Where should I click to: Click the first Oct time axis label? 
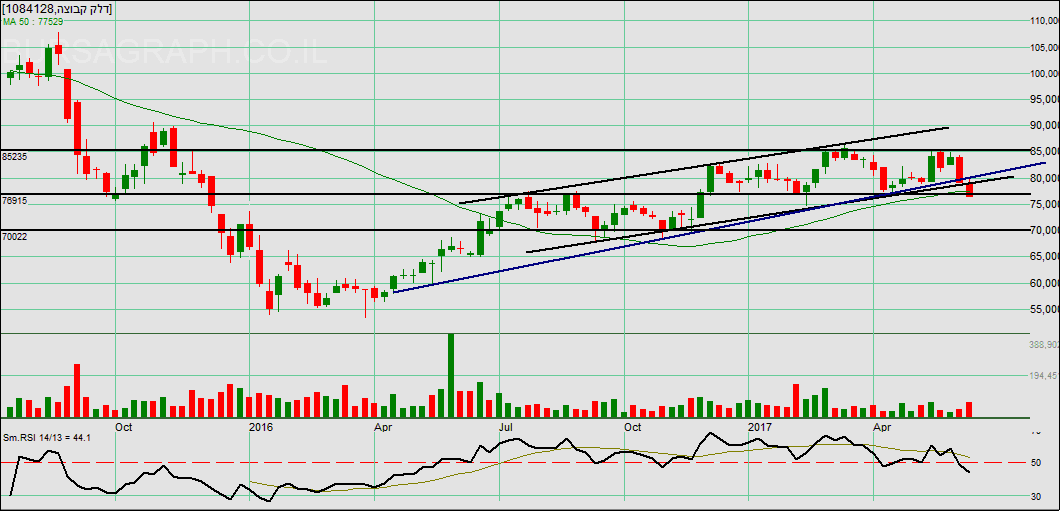tap(124, 427)
